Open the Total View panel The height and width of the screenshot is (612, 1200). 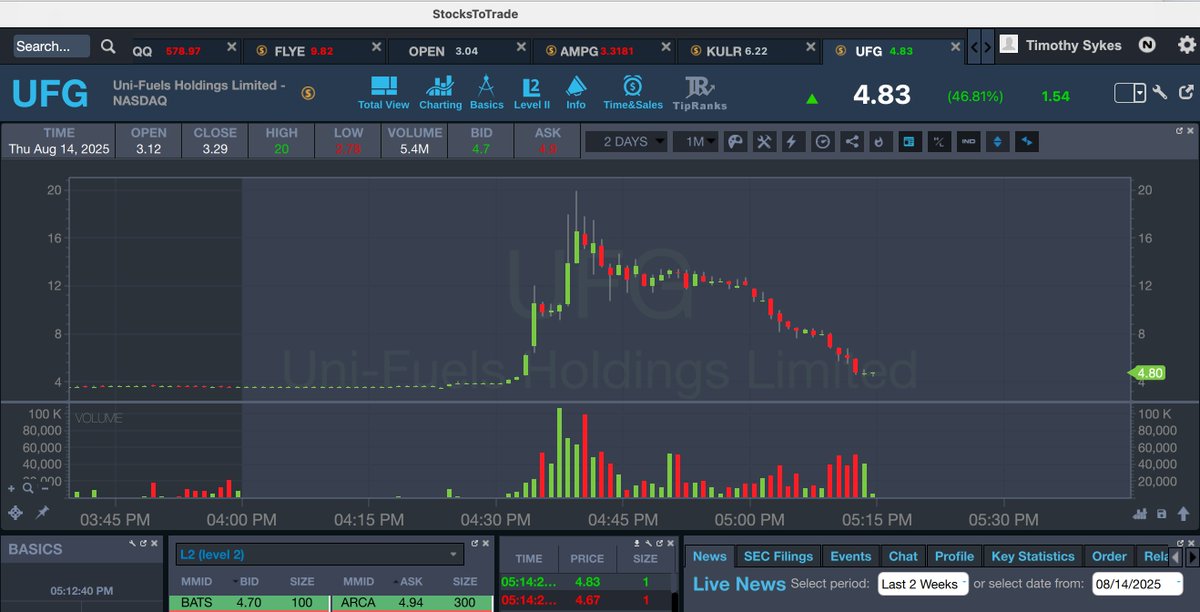pyautogui.click(x=383, y=92)
